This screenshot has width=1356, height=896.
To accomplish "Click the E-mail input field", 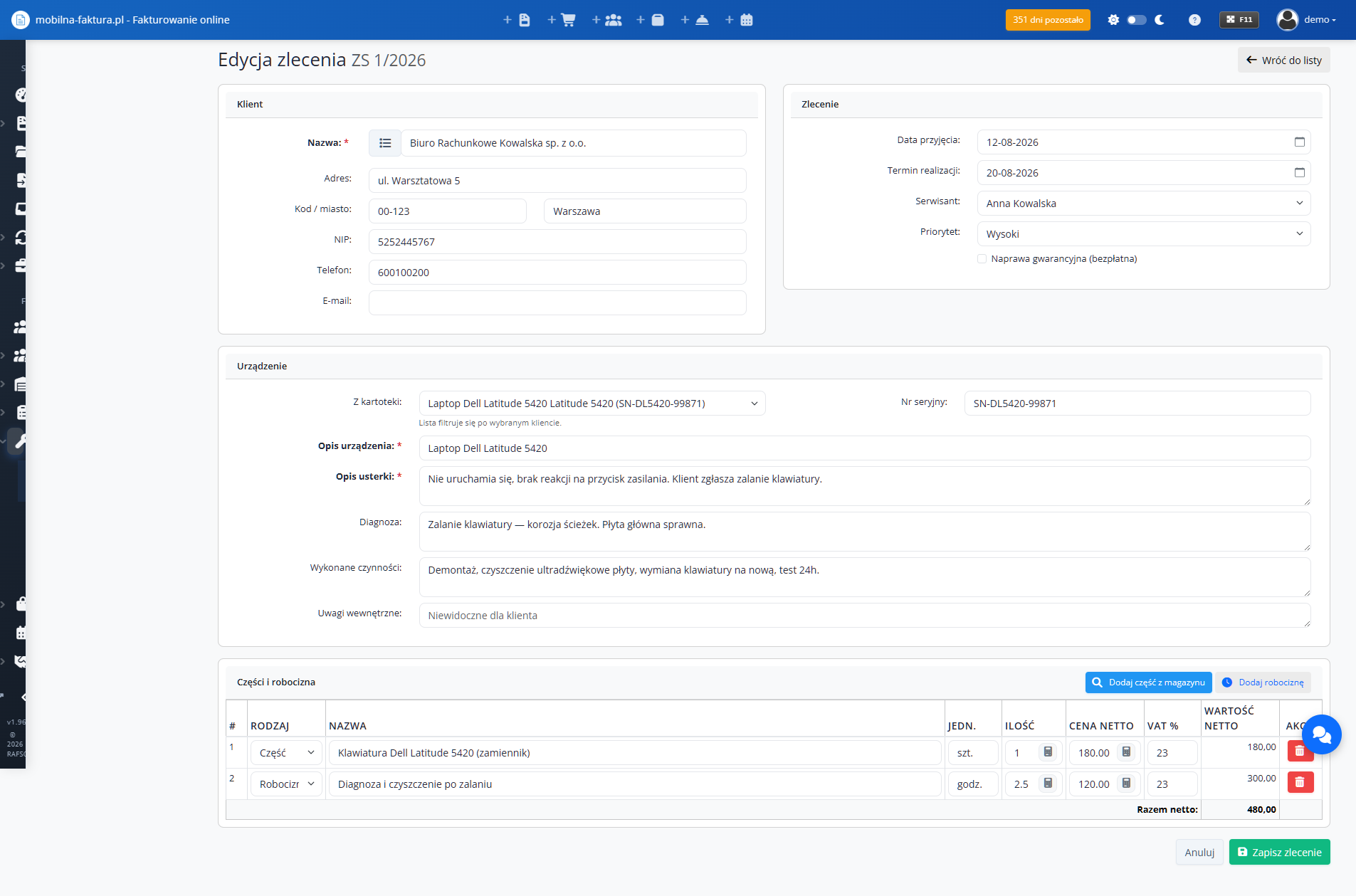I will point(557,303).
